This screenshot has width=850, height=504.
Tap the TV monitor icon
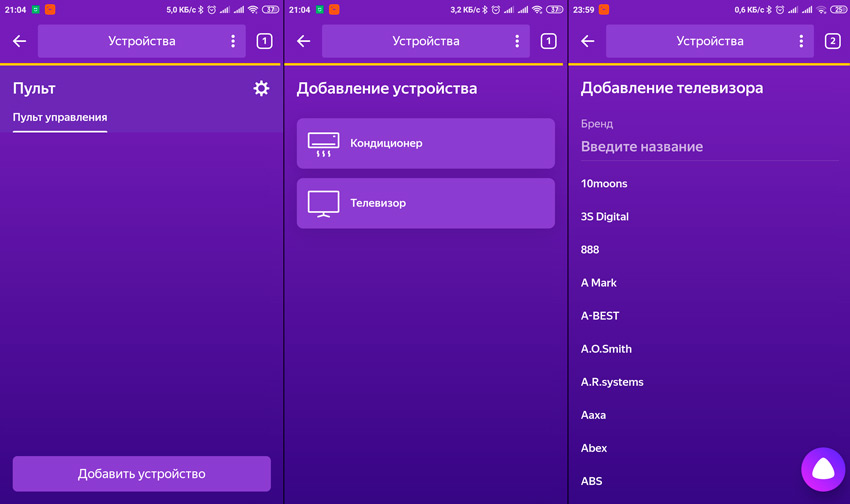tap(324, 204)
